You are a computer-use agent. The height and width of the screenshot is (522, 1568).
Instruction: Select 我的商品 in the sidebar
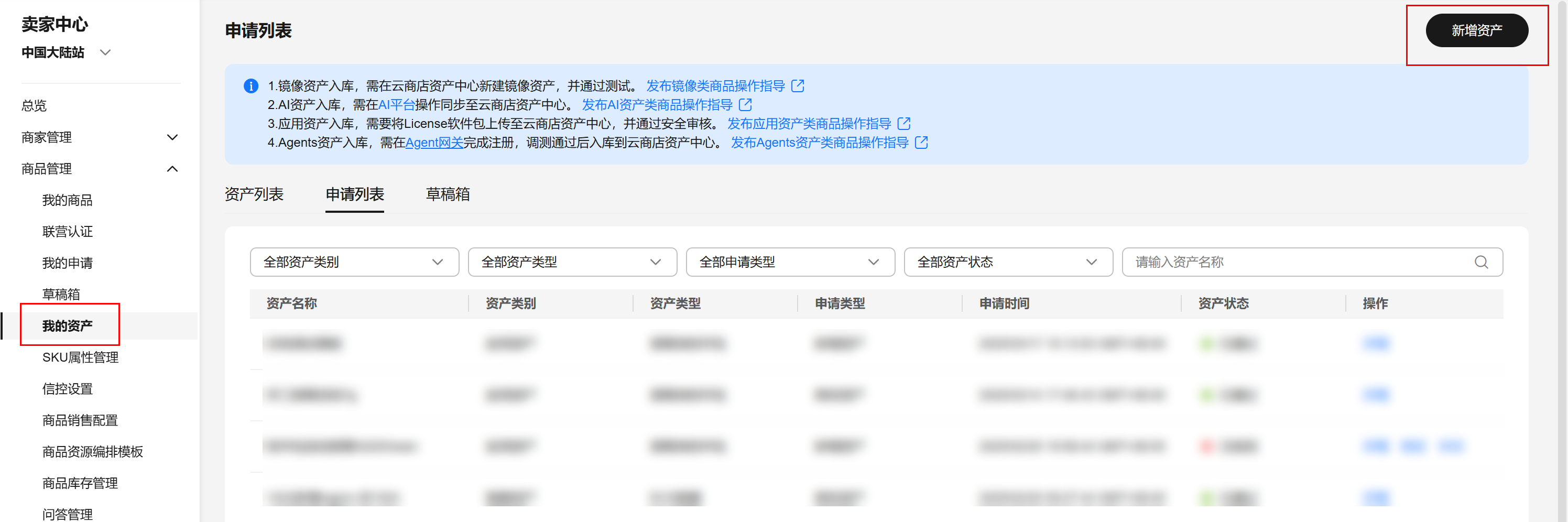click(x=68, y=200)
